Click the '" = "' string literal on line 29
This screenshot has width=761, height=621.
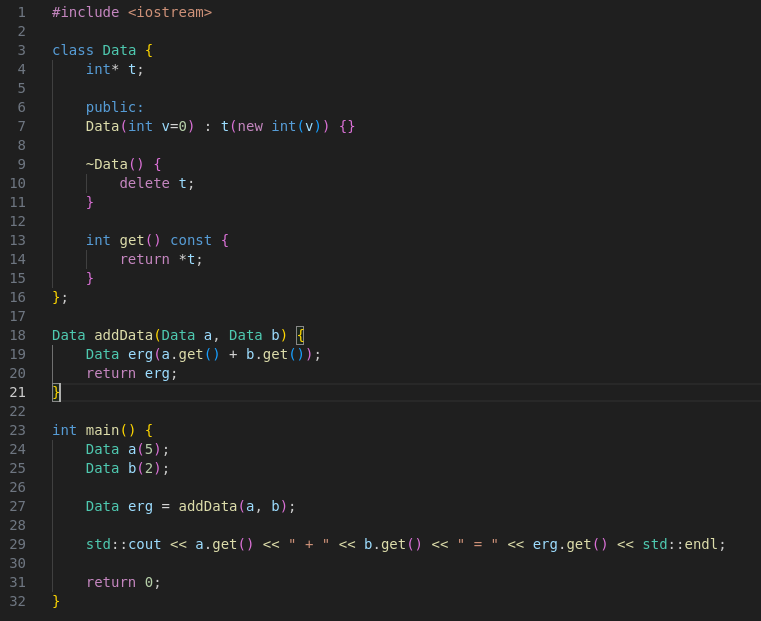click(x=478, y=544)
